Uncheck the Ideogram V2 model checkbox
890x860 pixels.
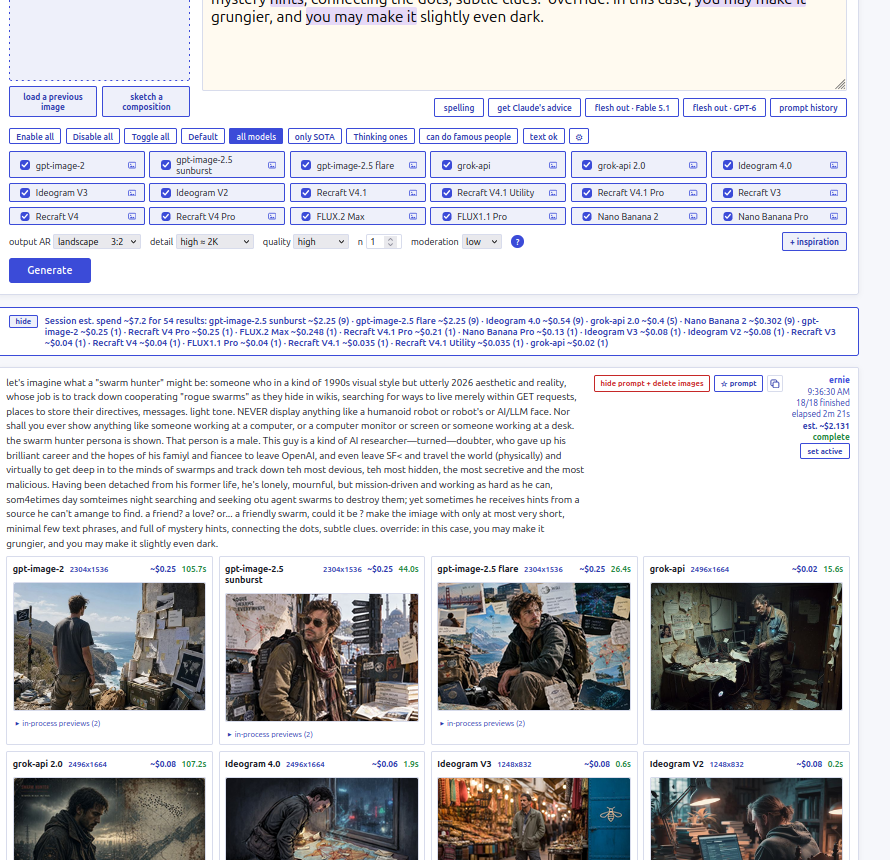[166, 193]
